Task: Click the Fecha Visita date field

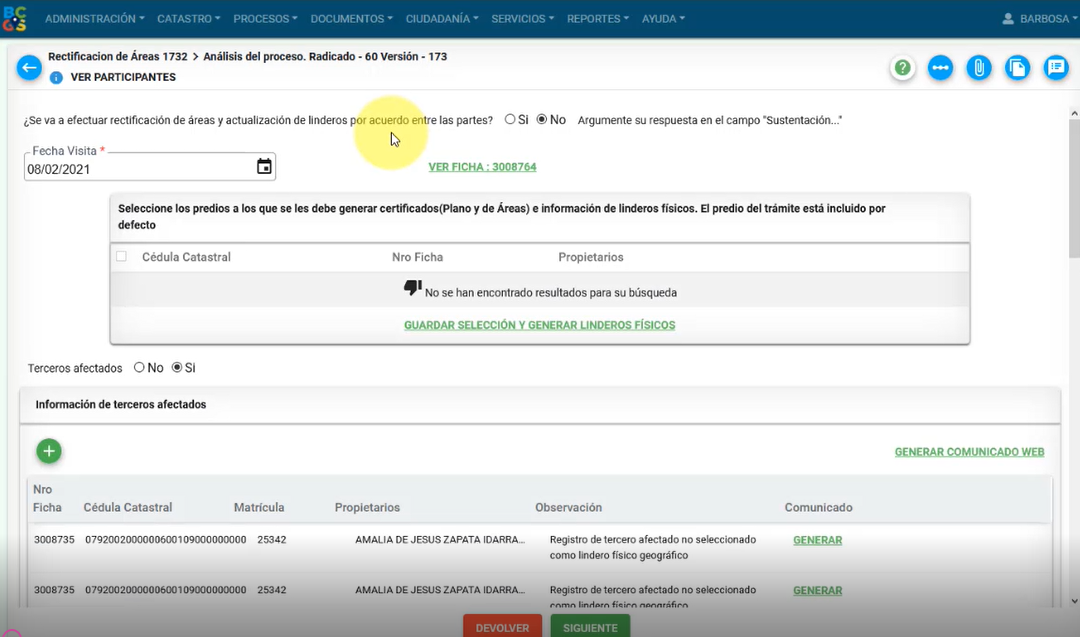Action: 135,169
